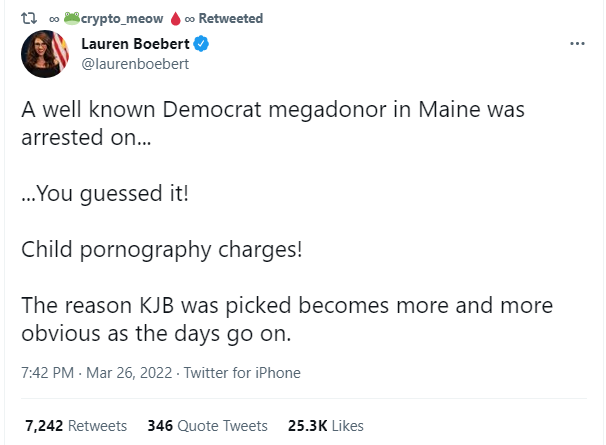Click the Lauren Boebert display name
The image size is (606, 445).
[135, 45]
